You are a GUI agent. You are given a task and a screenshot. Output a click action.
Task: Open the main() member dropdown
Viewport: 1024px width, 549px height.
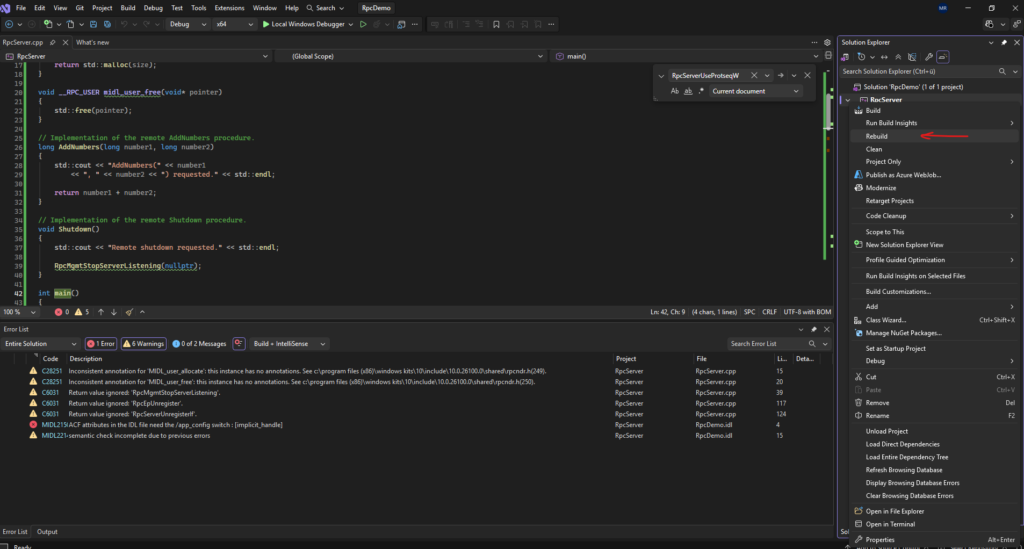pos(686,56)
